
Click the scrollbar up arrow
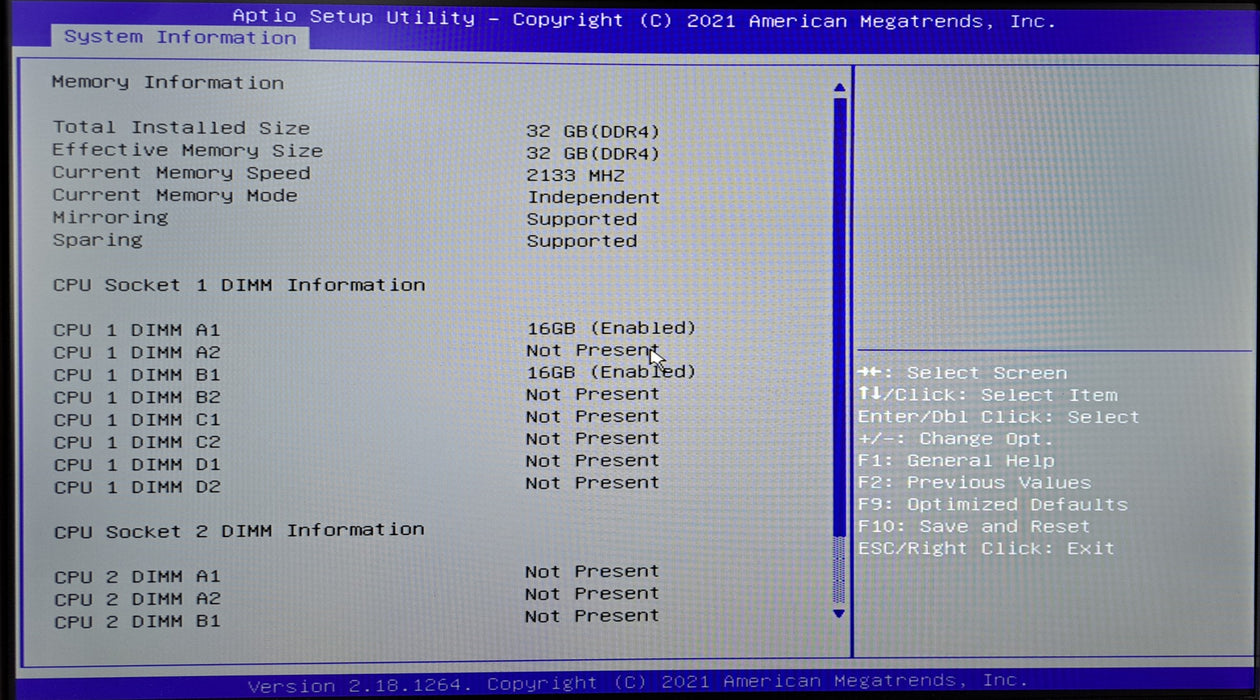[x=839, y=88]
